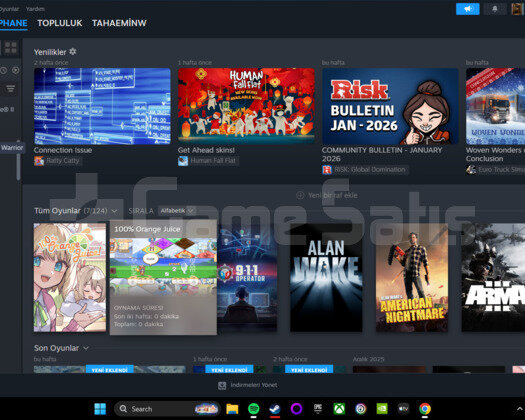Click the downloads icon next to İndirmeleri Yönet

222,386
